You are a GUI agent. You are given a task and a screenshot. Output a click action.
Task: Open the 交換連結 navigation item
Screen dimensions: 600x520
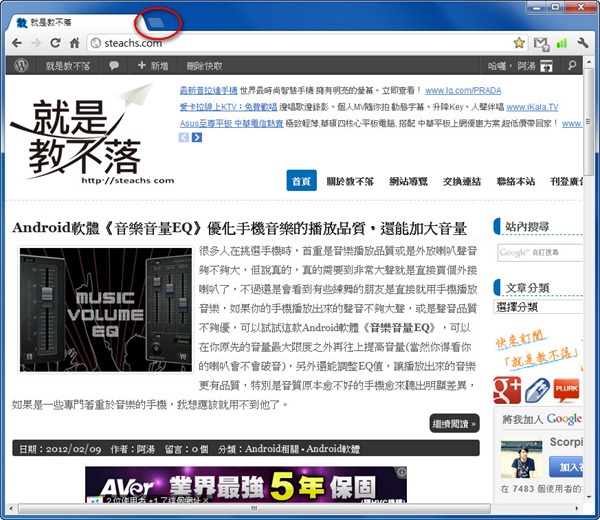tap(461, 181)
